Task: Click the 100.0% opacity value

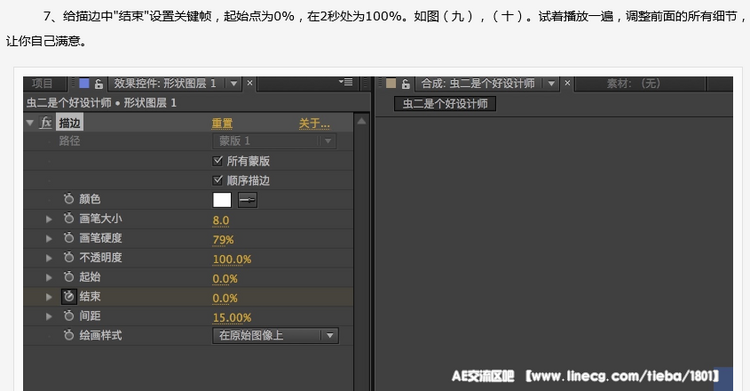Action: tap(232, 259)
